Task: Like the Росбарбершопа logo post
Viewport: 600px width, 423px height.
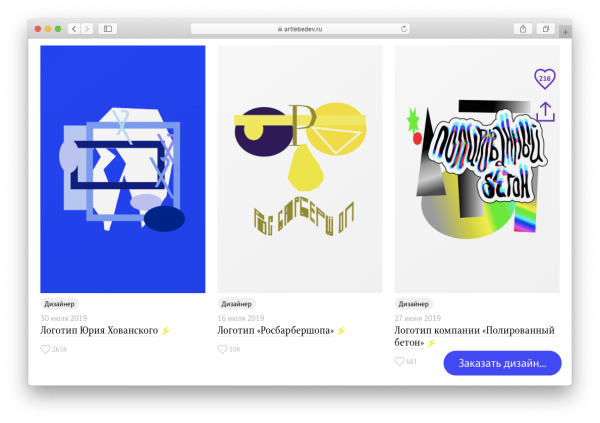Action: click(x=223, y=349)
